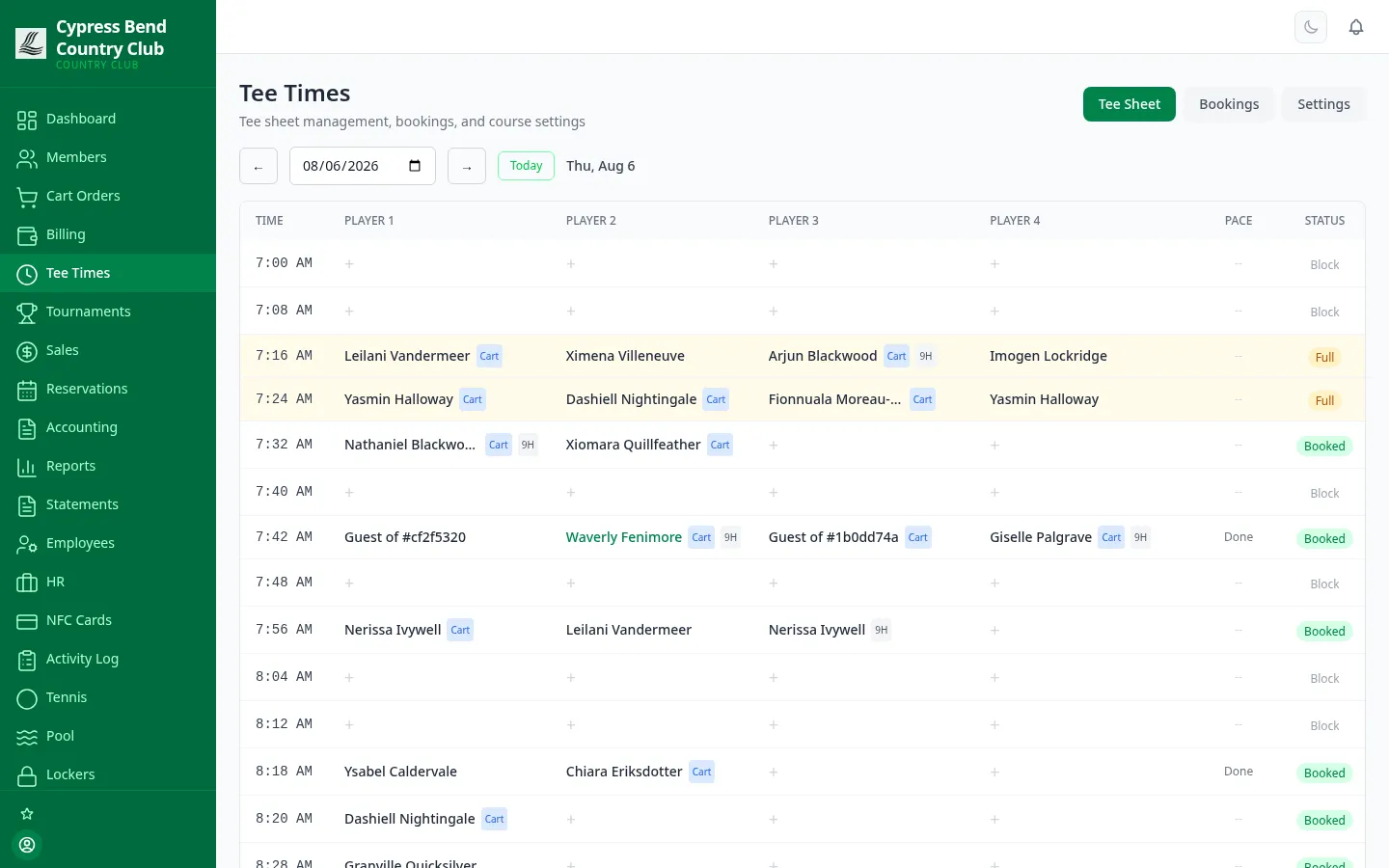This screenshot has height=868, width=1389.
Task: Click the date input field 08/06/2026
Action: pos(363,166)
